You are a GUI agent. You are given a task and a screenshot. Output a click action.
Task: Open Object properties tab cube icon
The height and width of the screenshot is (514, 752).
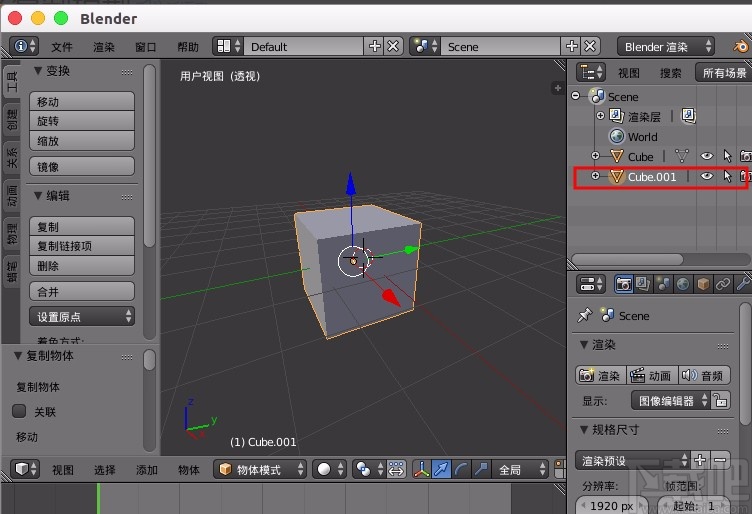pyautogui.click(x=703, y=284)
